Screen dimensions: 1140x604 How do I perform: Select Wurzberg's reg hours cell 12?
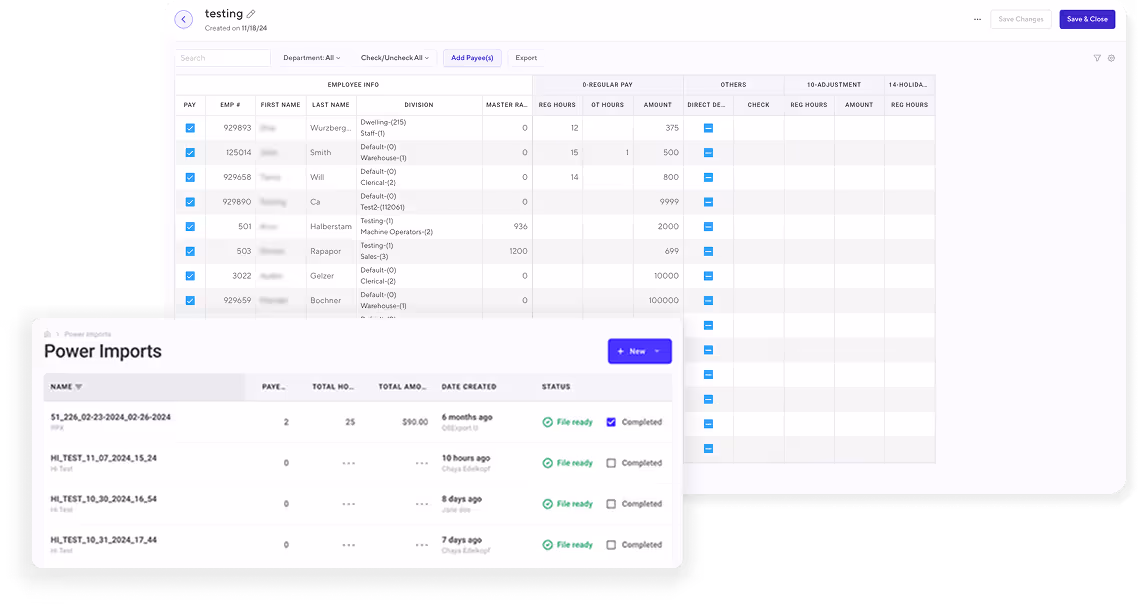point(557,128)
